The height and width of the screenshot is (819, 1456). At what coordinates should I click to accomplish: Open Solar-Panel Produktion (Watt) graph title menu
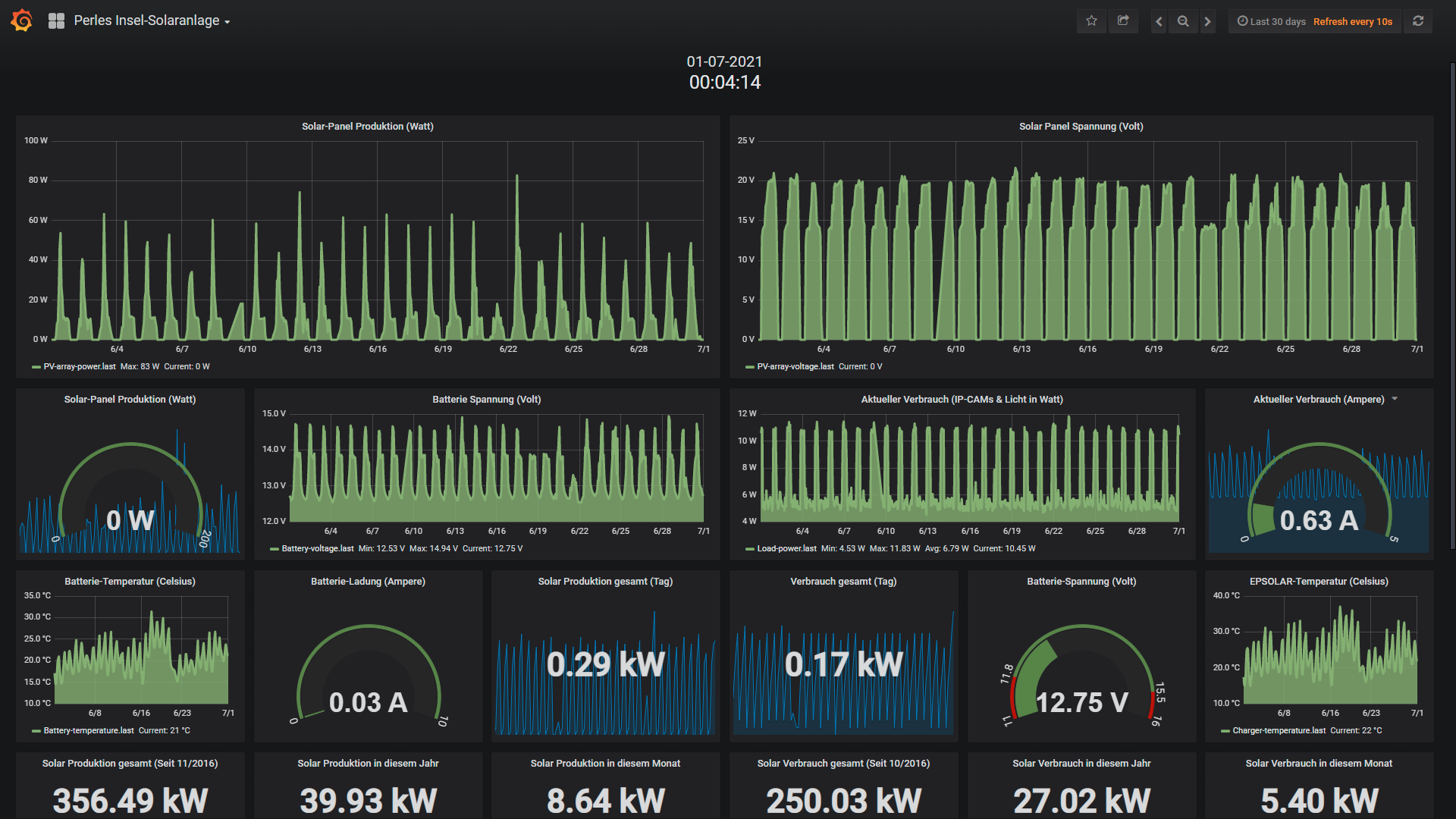pos(367,127)
